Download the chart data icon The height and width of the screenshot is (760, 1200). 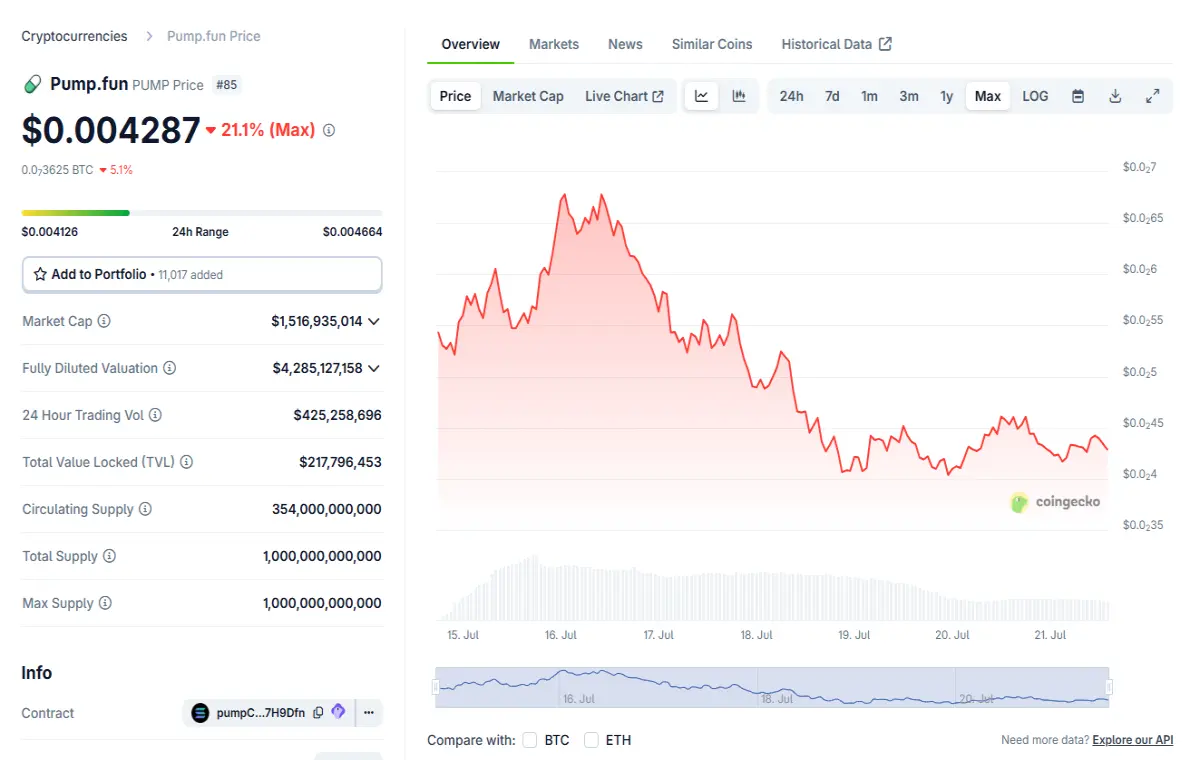(1115, 96)
